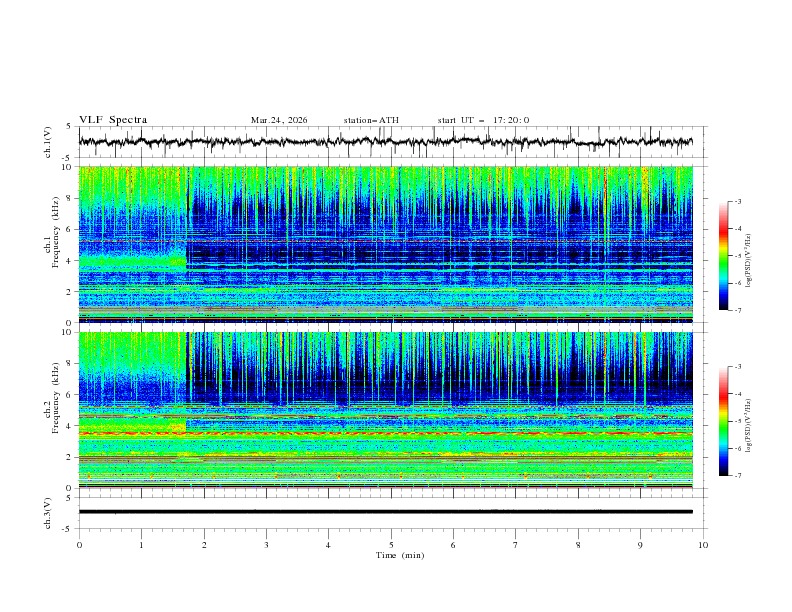Click the ch.3 flat black waveform trace
The image size is (792, 612).
point(386,512)
